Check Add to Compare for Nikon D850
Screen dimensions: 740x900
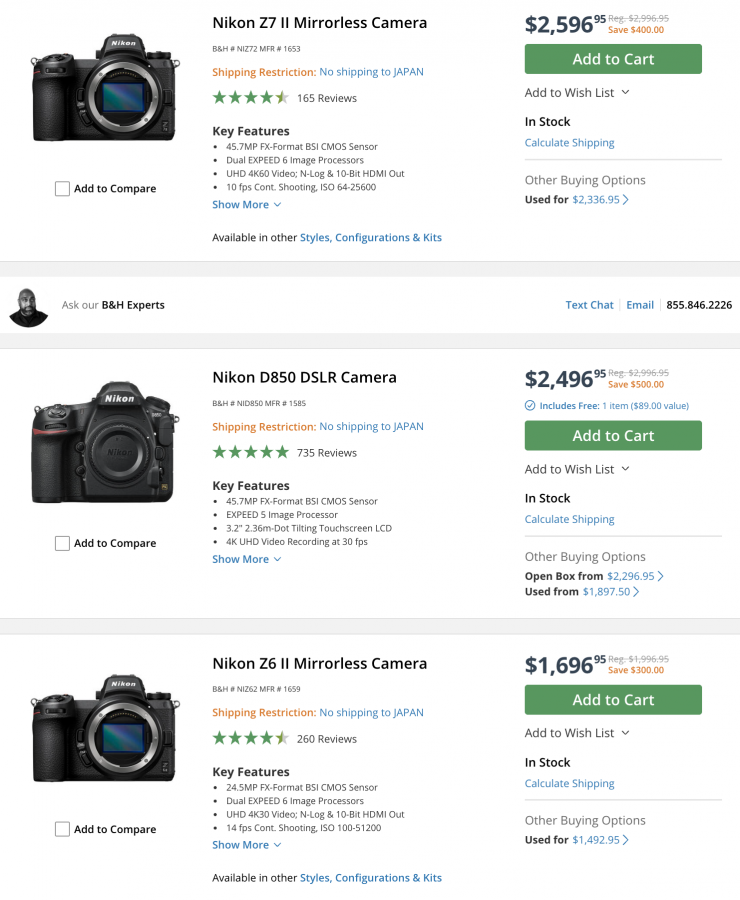coord(63,544)
